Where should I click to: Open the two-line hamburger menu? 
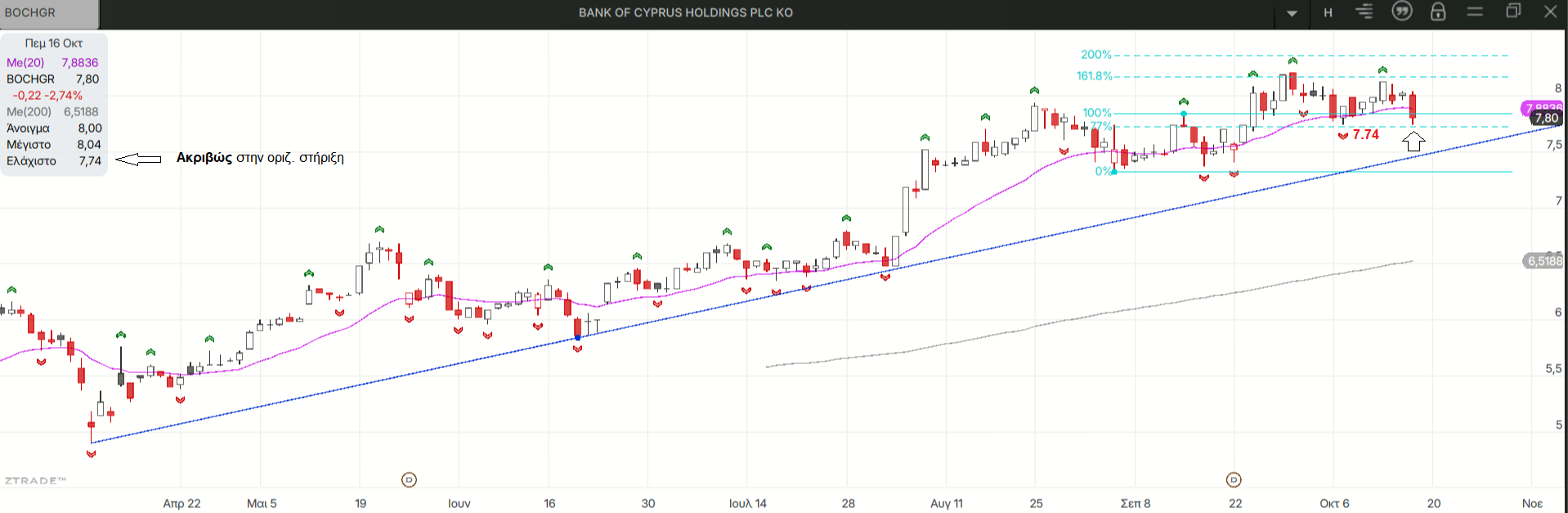1475,11
